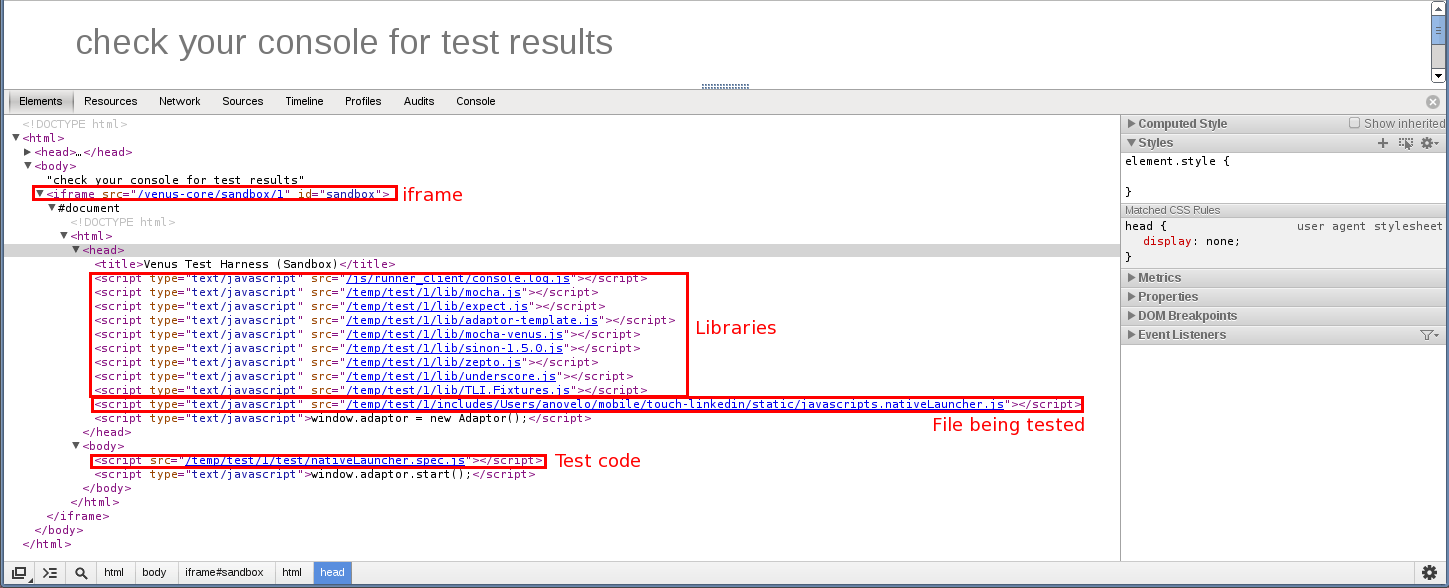The height and width of the screenshot is (588, 1449).
Task: Click the page preview scrollbar down arrow
Action: 1439,75
